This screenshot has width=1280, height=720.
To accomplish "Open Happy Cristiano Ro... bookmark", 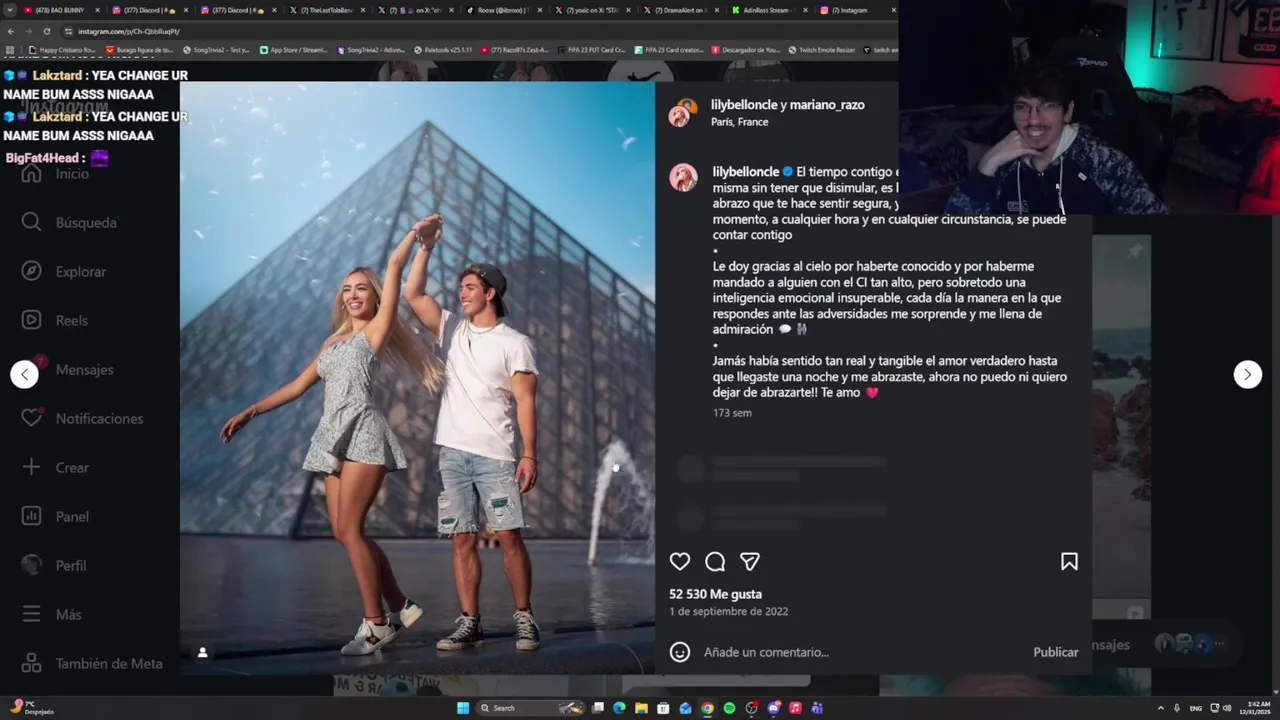I will point(62,49).
